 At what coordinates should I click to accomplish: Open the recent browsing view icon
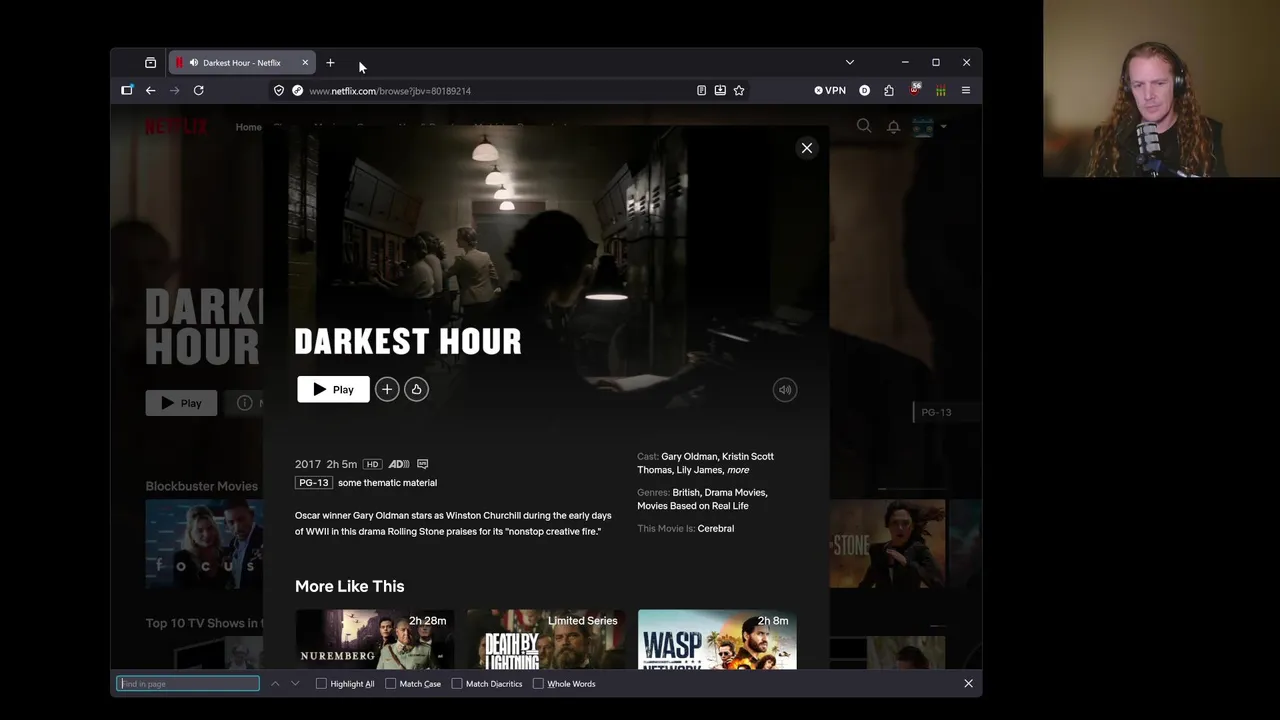click(x=151, y=63)
